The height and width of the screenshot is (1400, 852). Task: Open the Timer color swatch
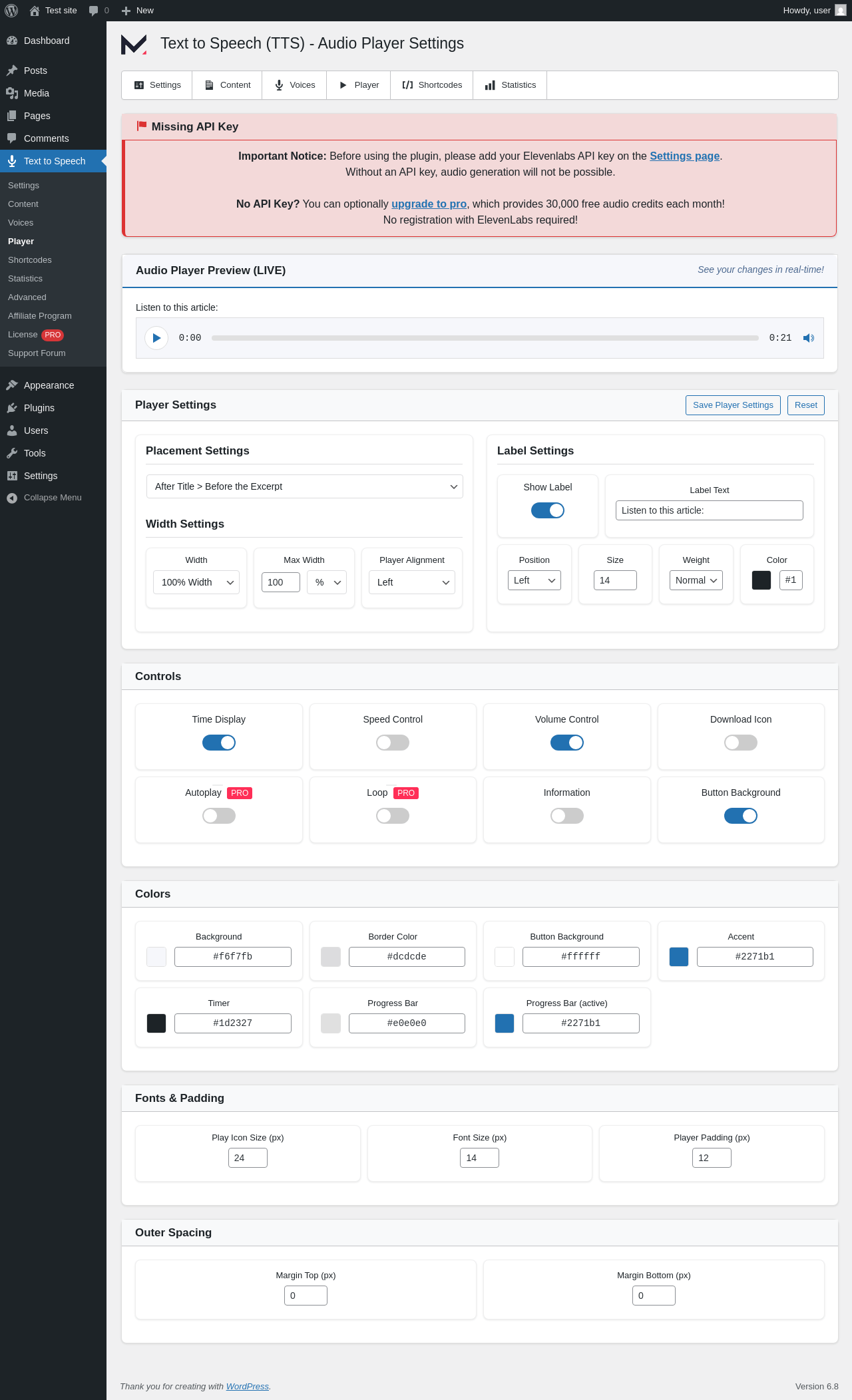coord(156,1023)
